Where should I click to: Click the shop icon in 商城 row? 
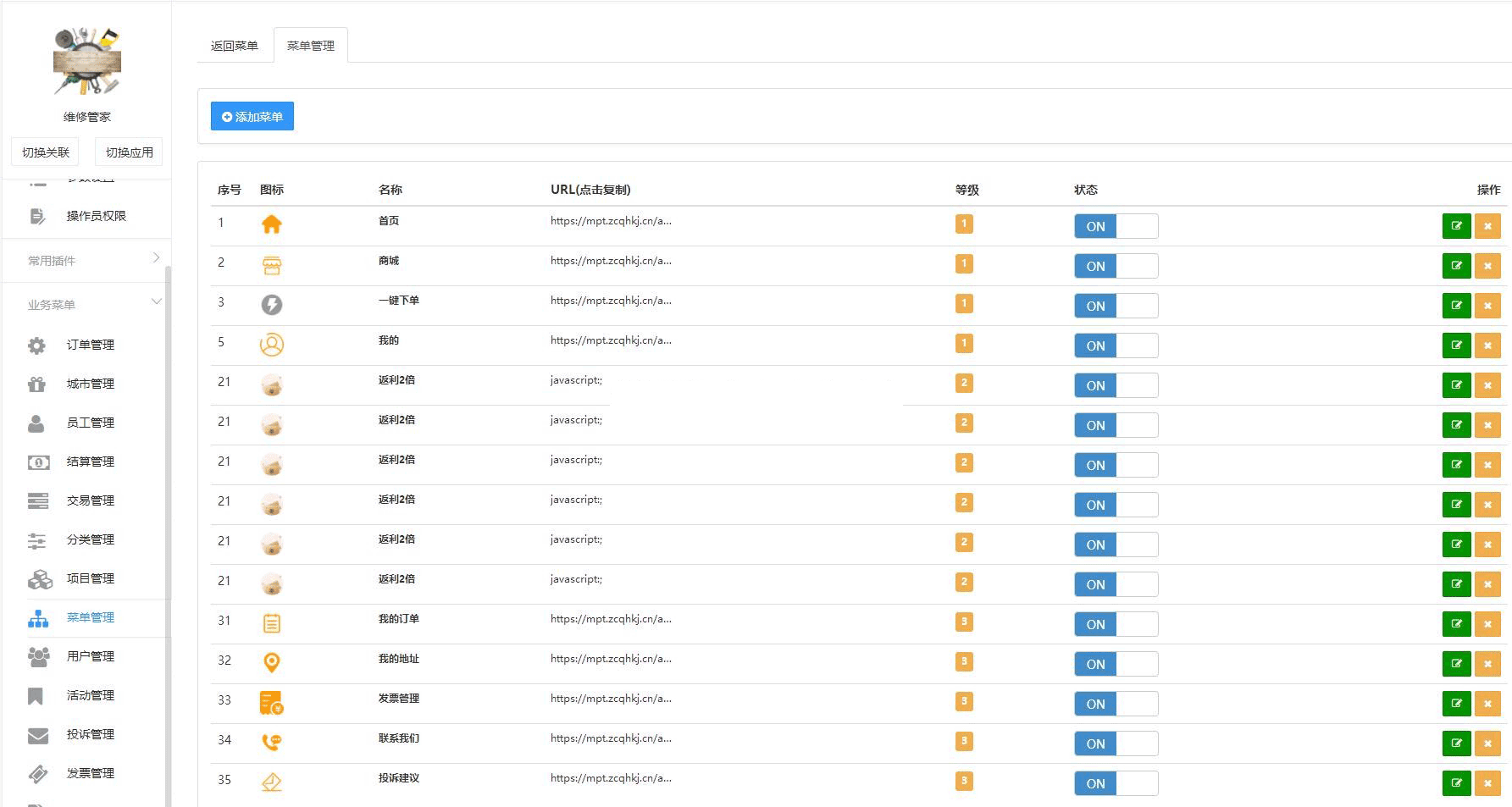(271, 265)
